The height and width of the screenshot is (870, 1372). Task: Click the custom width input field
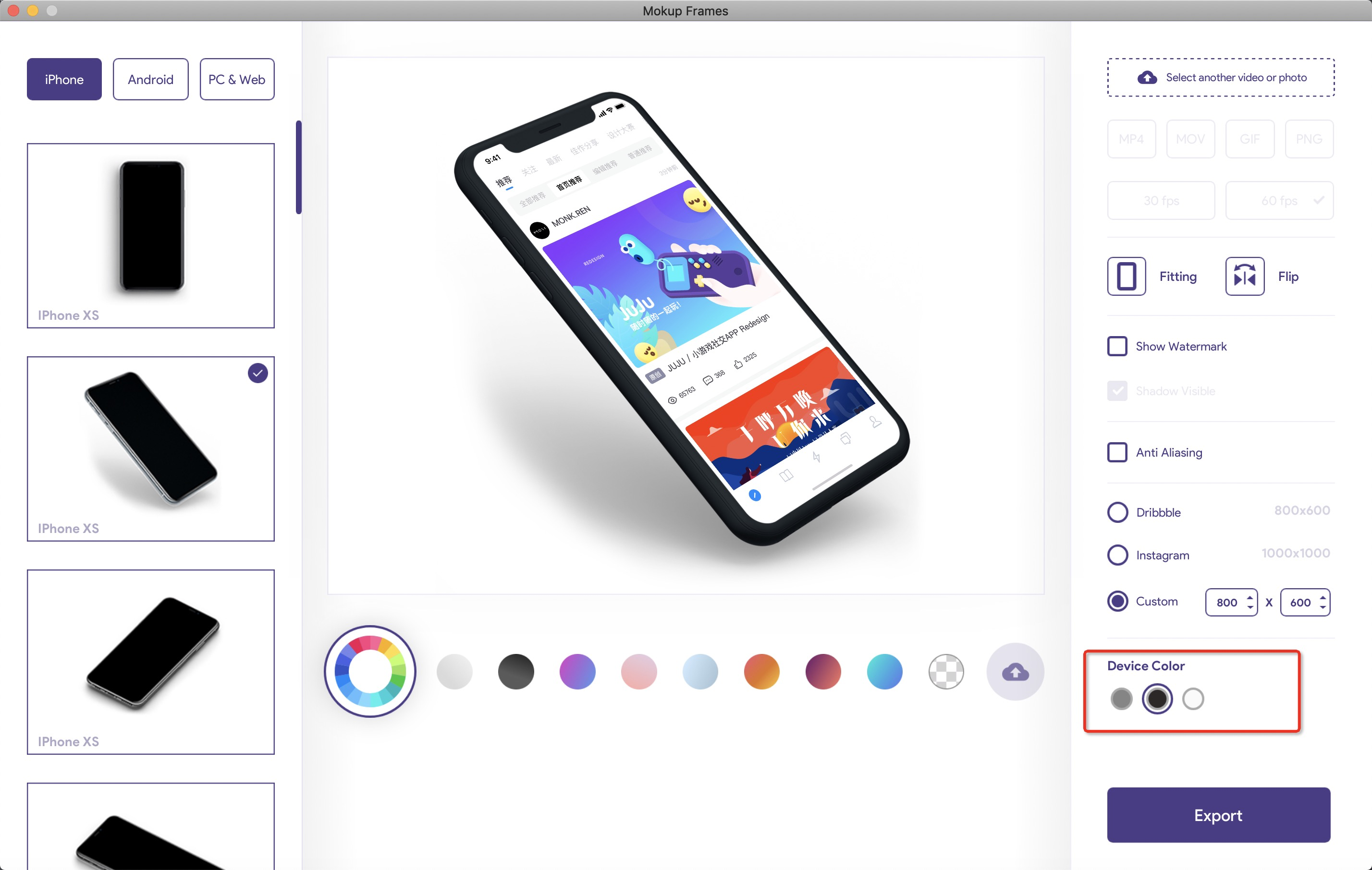pos(1231,602)
